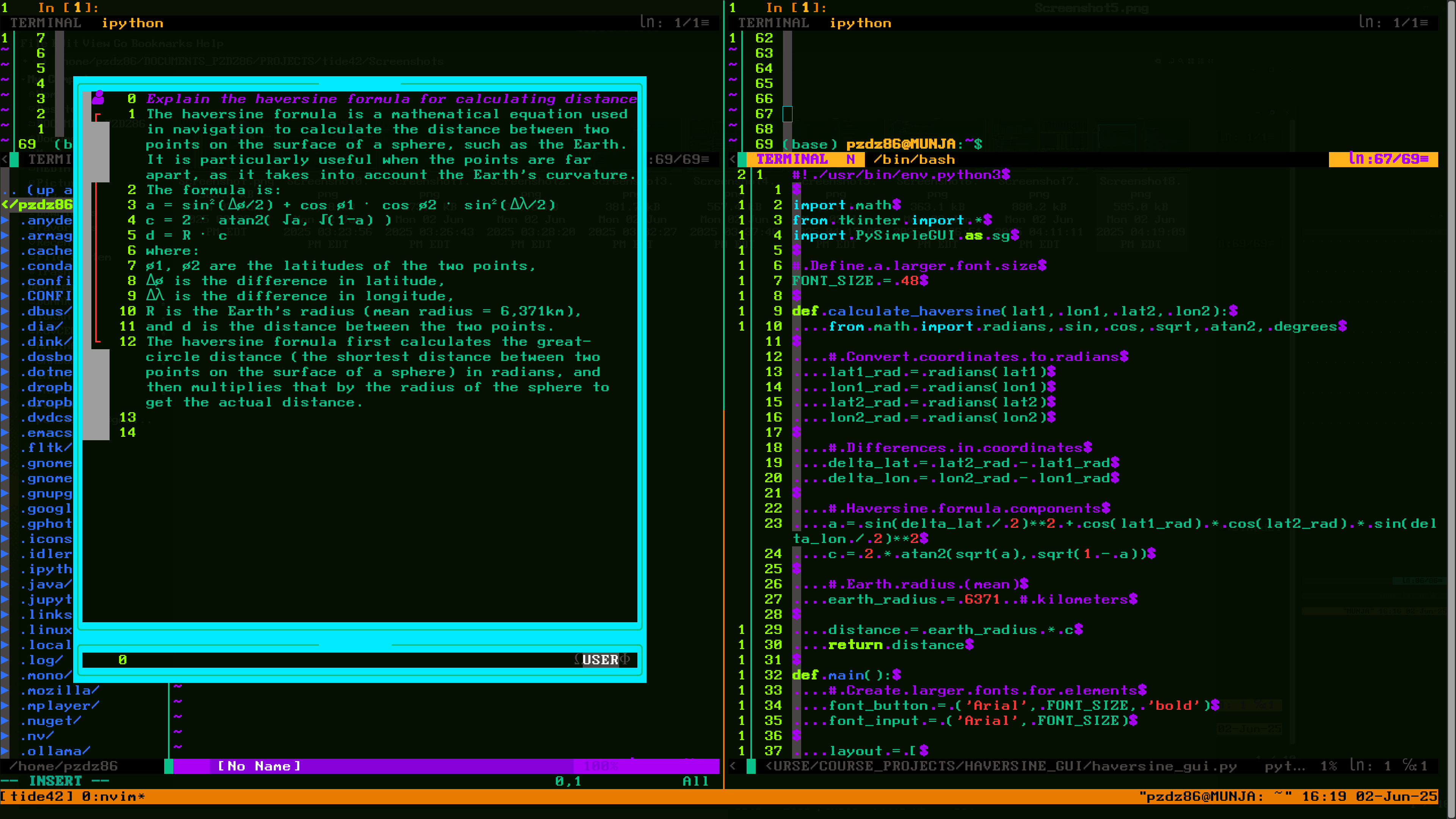Select the .links entry in file tree
The image size is (1456, 819).
pyautogui.click(x=46, y=614)
